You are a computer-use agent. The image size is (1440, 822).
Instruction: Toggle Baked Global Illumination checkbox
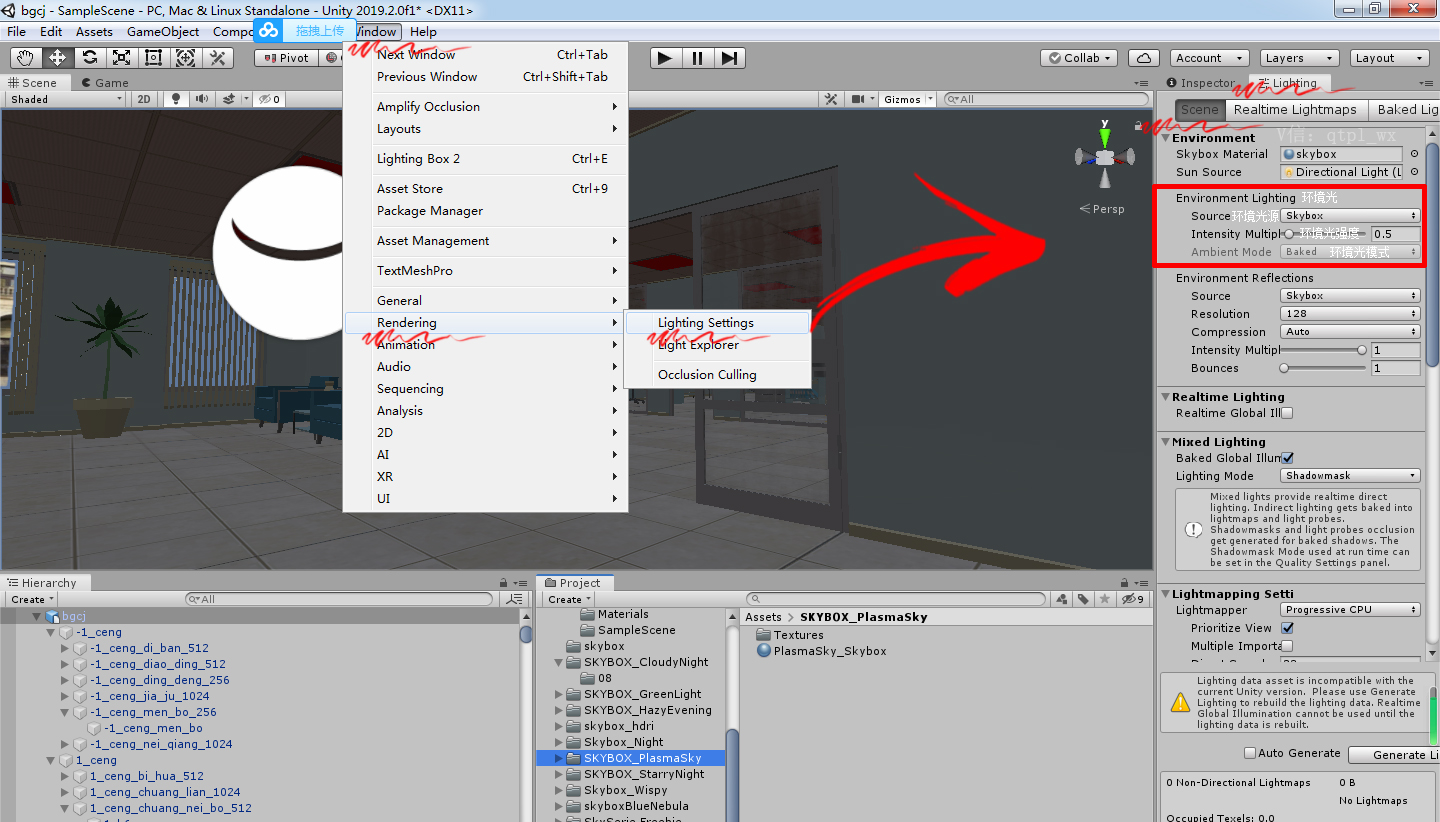pyautogui.click(x=1288, y=458)
